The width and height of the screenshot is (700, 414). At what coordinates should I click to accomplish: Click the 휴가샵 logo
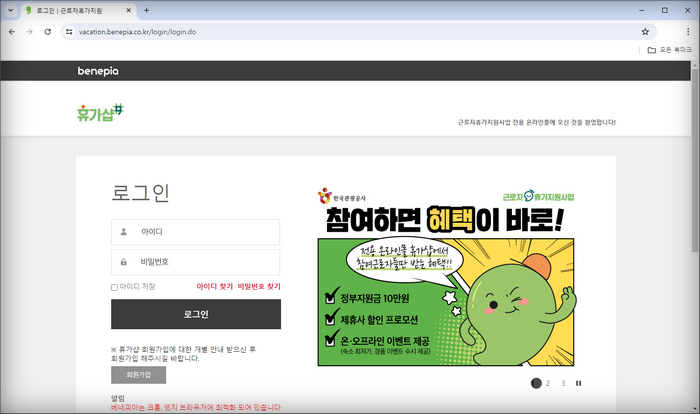[100, 113]
